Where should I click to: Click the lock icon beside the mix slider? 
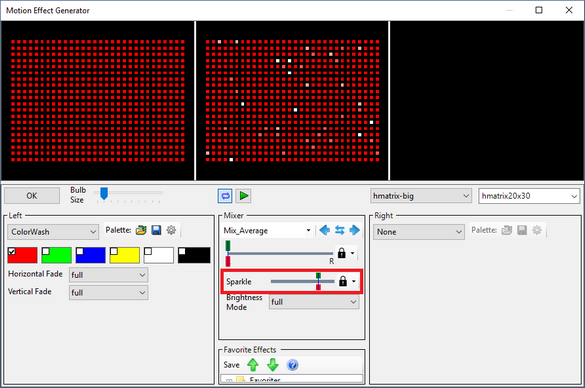(341, 253)
